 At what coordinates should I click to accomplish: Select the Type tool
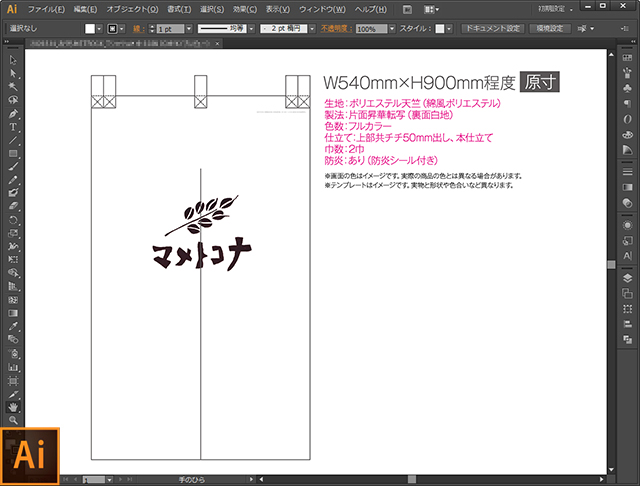[x=13, y=127]
